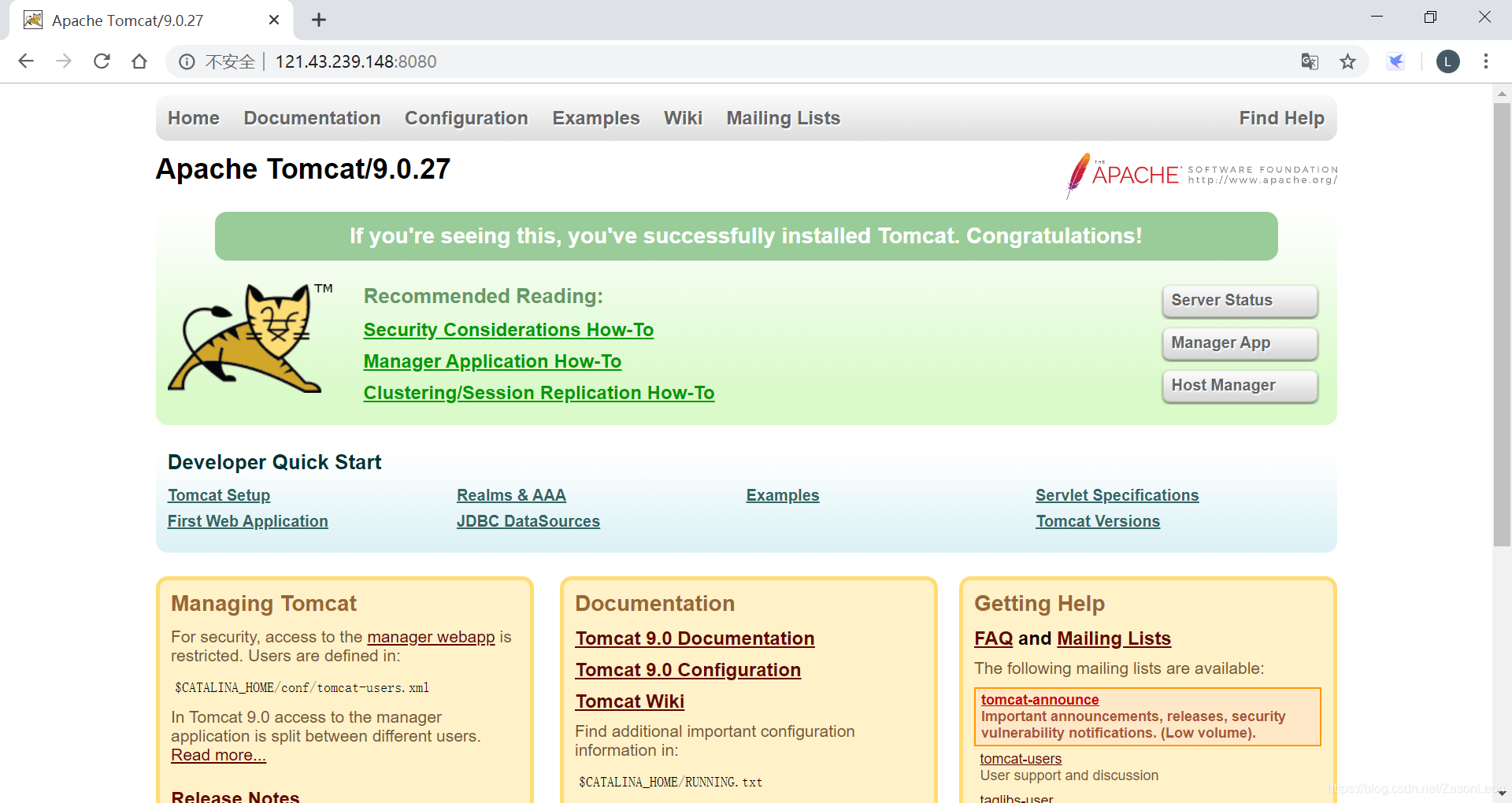Open Clustering/Session Replication How-To link
This screenshot has height=803, width=1512.
point(539,393)
